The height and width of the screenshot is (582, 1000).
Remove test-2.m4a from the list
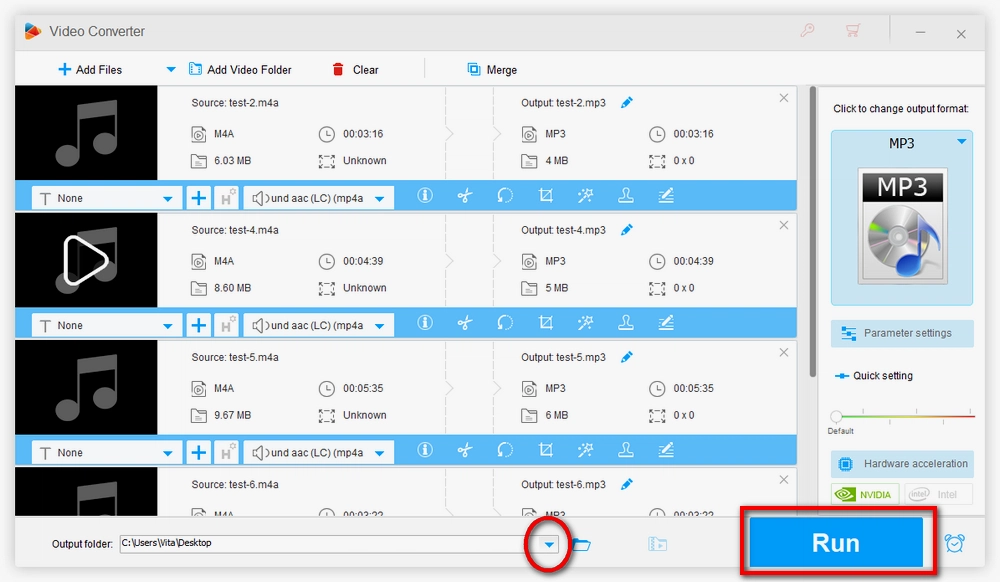tap(784, 98)
